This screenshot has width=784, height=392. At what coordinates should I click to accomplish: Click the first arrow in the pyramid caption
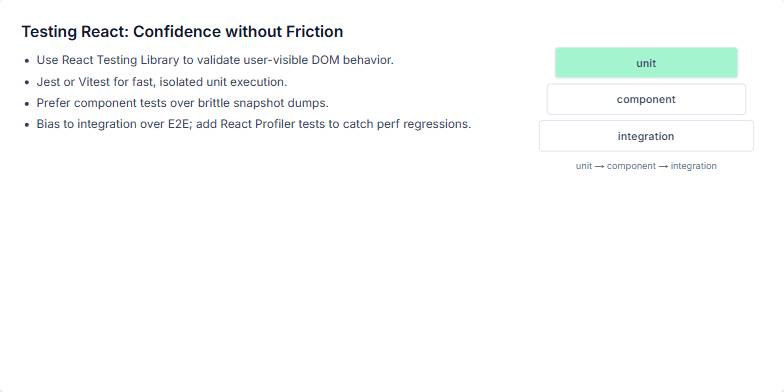pyautogui.click(x=600, y=166)
